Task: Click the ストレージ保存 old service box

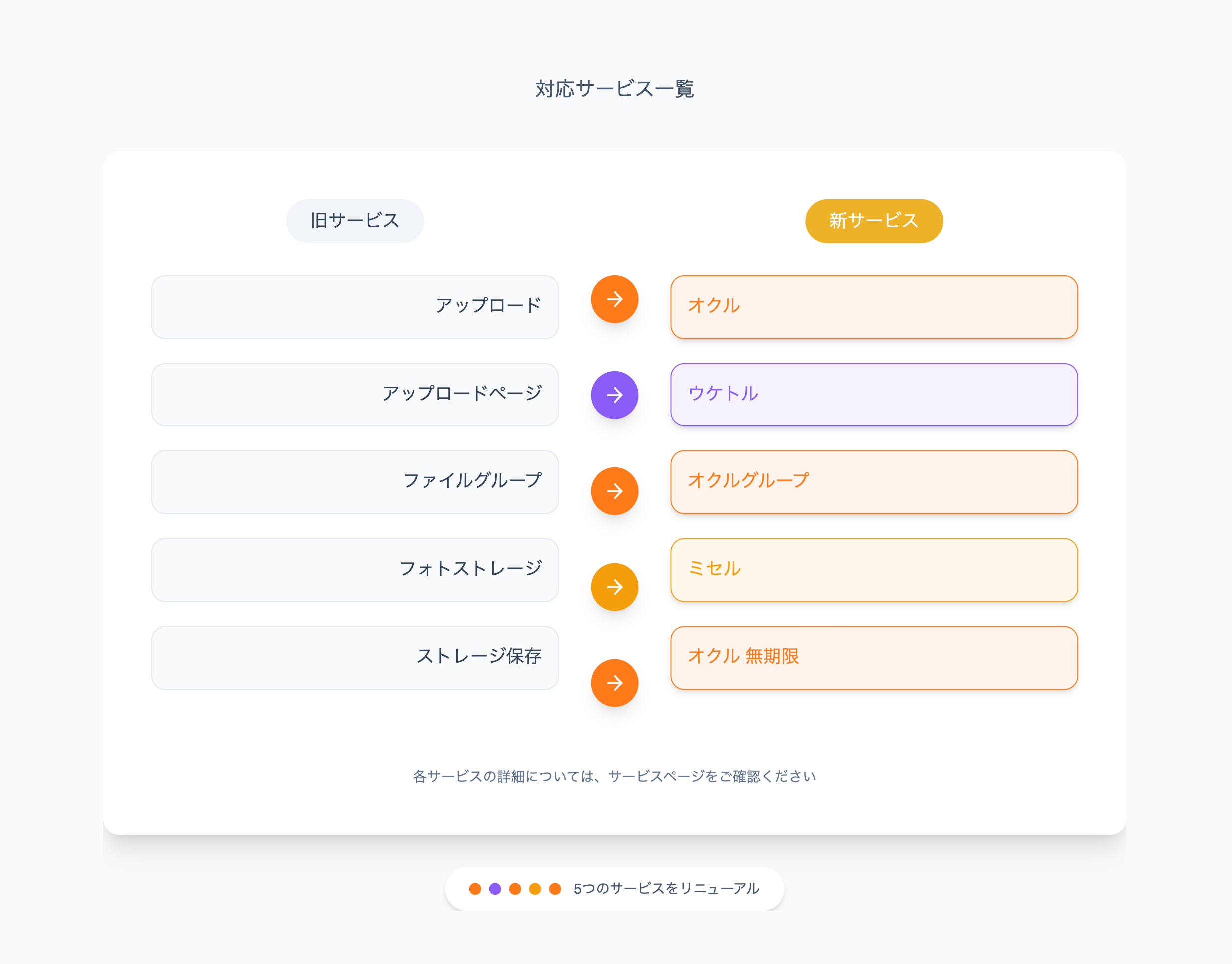Action: [x=355, y=658]
